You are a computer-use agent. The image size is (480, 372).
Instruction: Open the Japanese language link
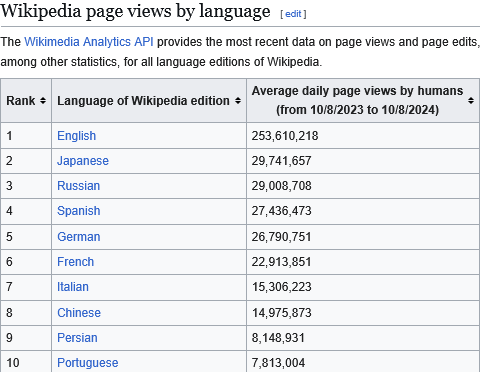tap(83, 161)
